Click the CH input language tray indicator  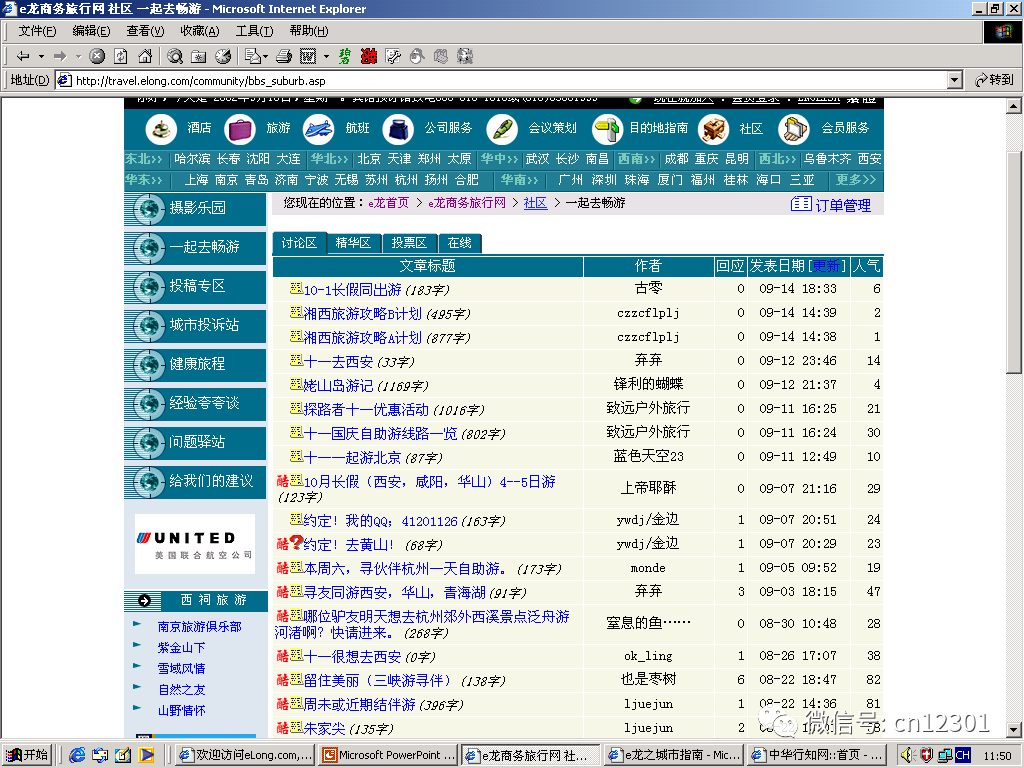pyautogui.click(x=963, y=755)
